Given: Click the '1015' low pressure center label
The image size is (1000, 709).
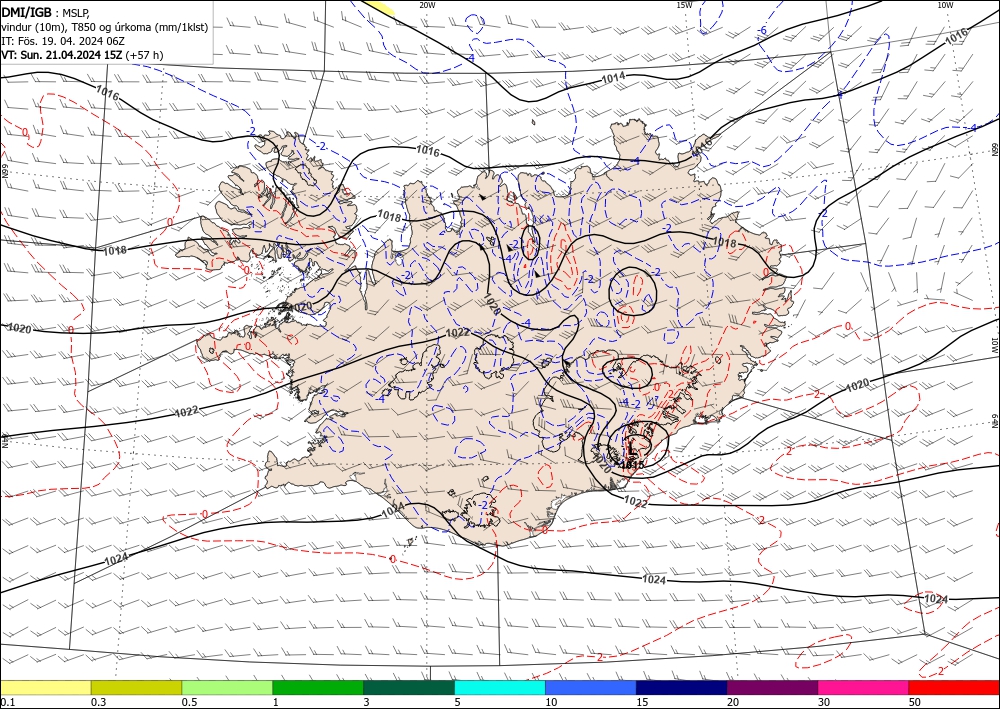Looking at the screenshot, I should 632,465.
